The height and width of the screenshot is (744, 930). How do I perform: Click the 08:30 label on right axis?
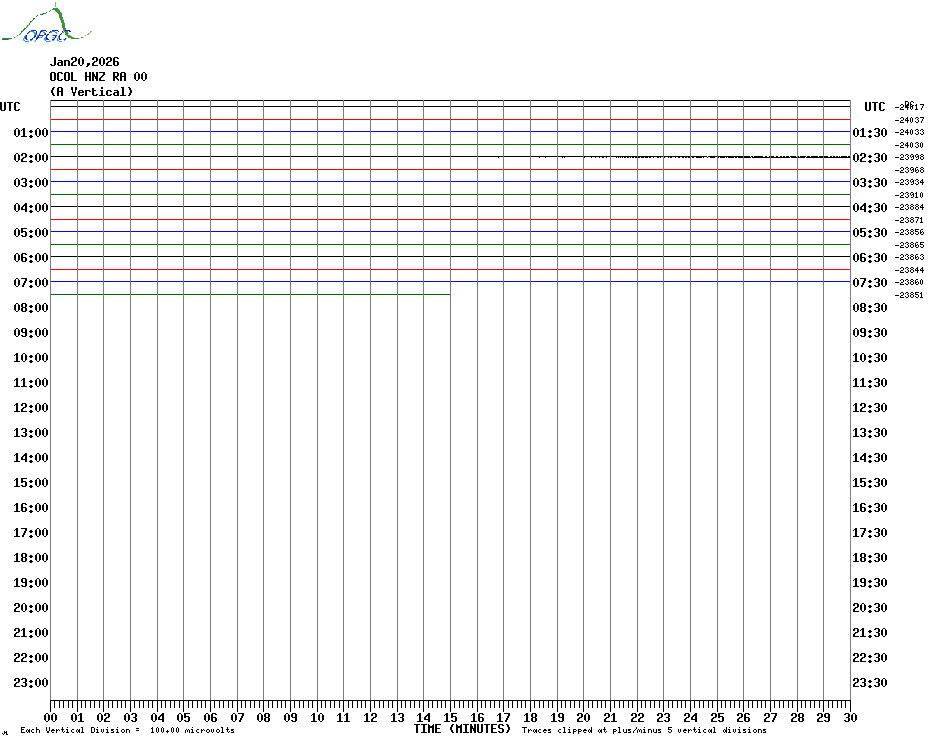[870, 308]
